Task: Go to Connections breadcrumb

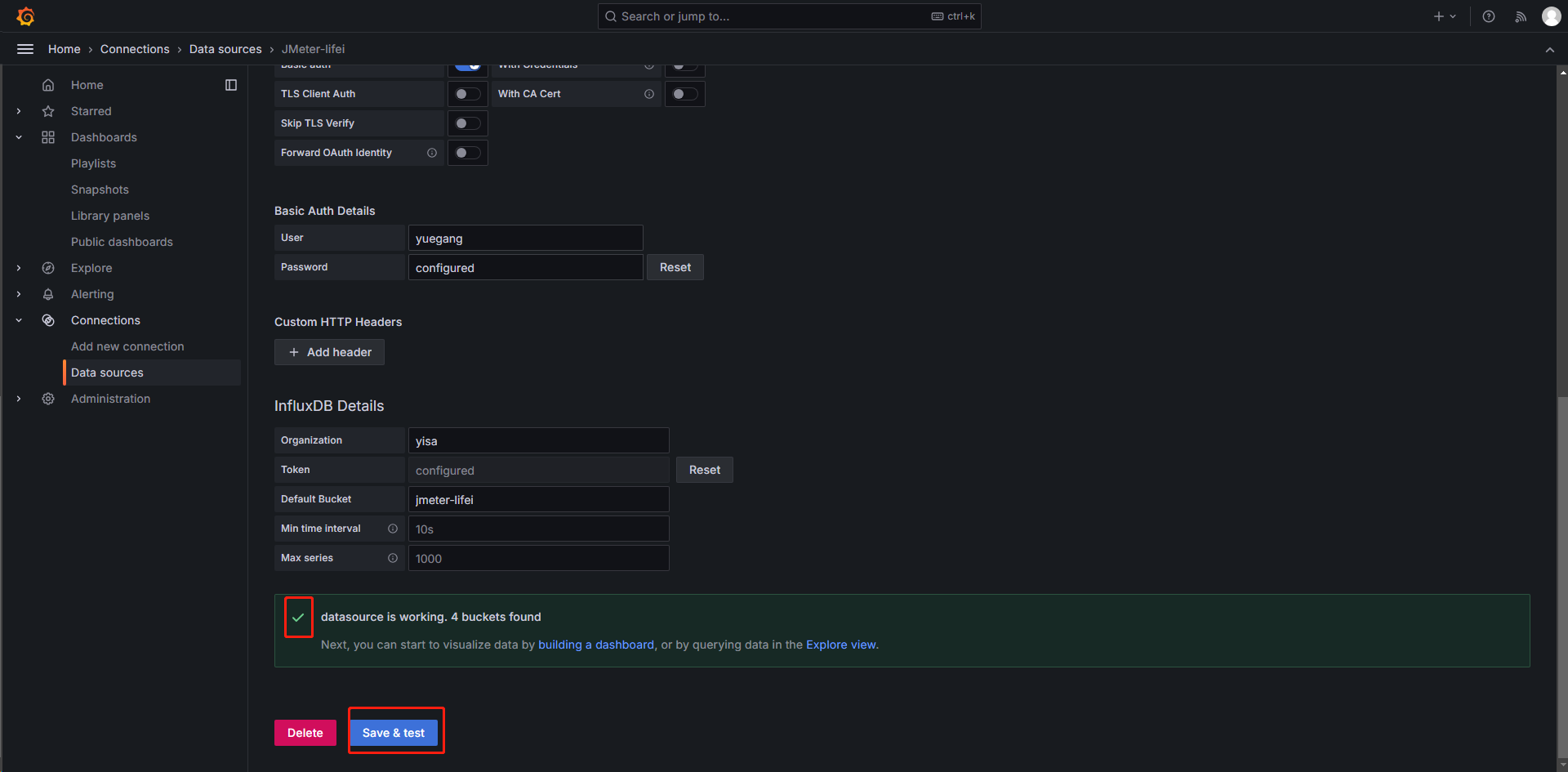Action: click(135, 49)
